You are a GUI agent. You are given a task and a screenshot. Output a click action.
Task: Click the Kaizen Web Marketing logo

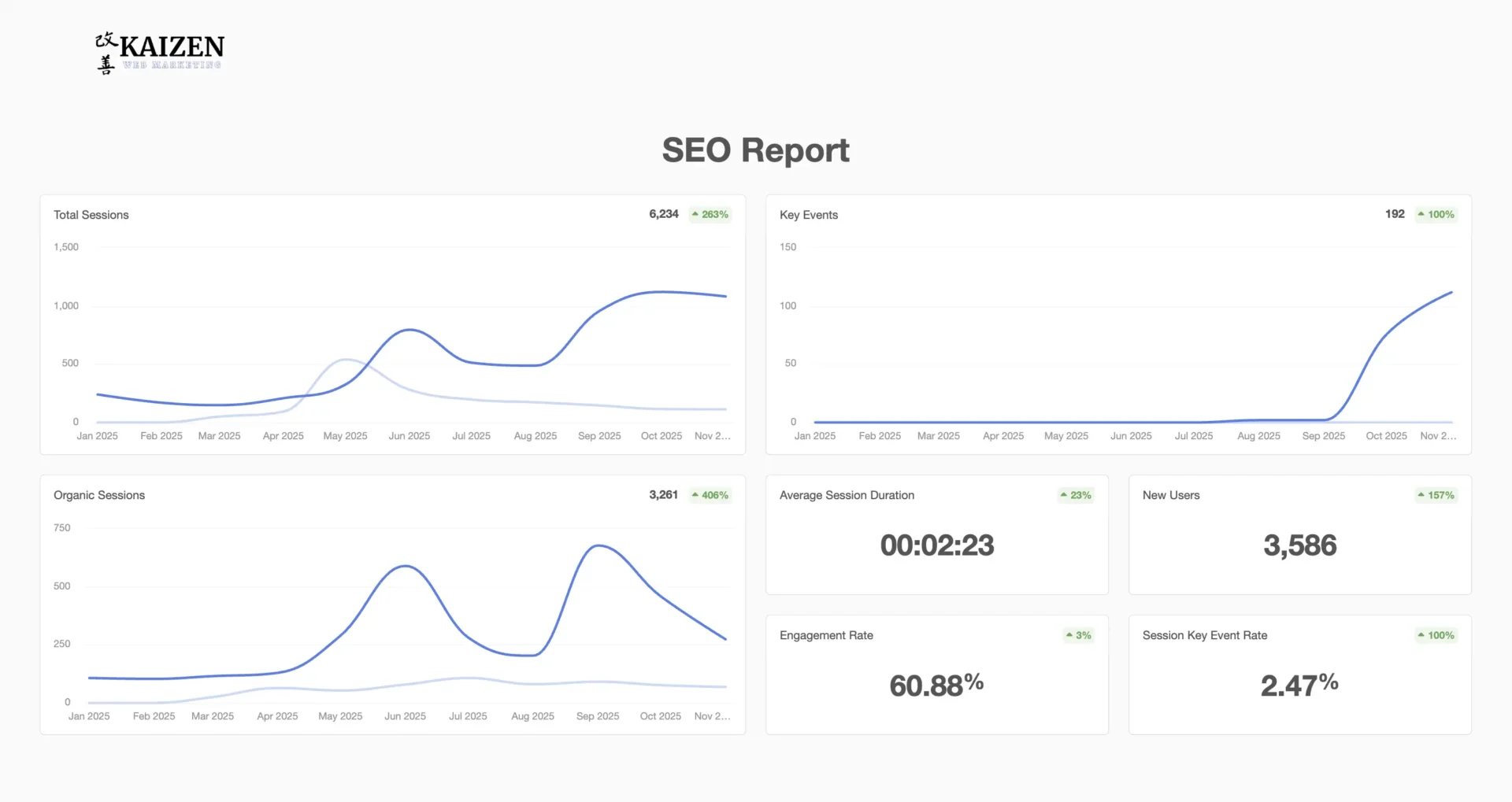pyautogui.click(x=157, y=51)
